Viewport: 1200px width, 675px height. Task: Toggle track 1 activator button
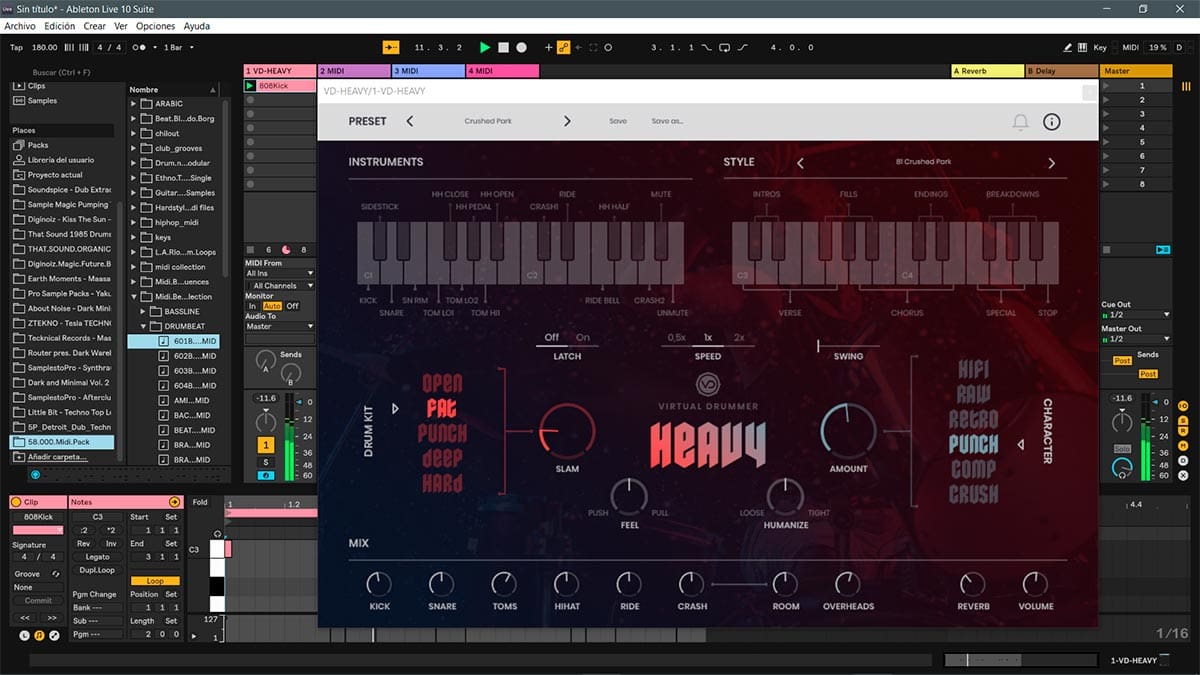(x=266, y=444)
